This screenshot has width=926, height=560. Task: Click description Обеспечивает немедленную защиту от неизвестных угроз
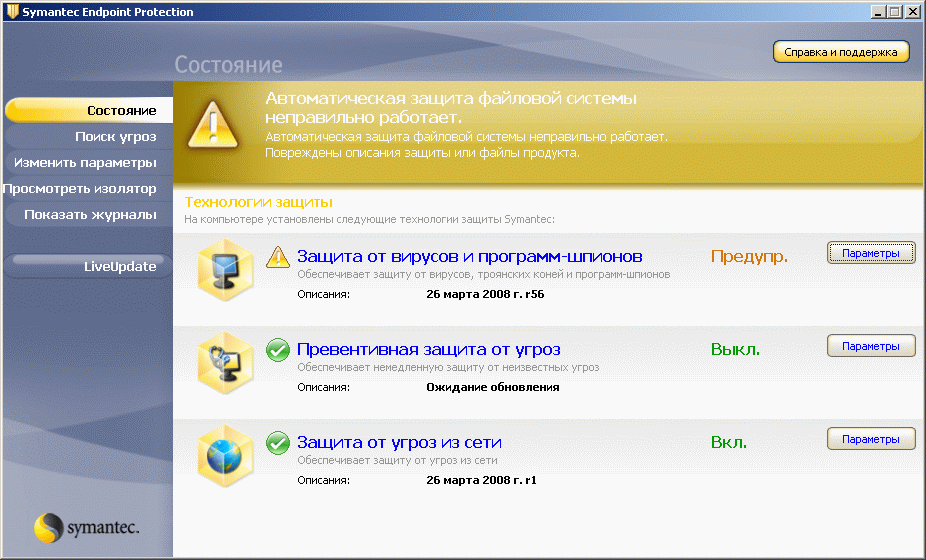coord(448,367)
